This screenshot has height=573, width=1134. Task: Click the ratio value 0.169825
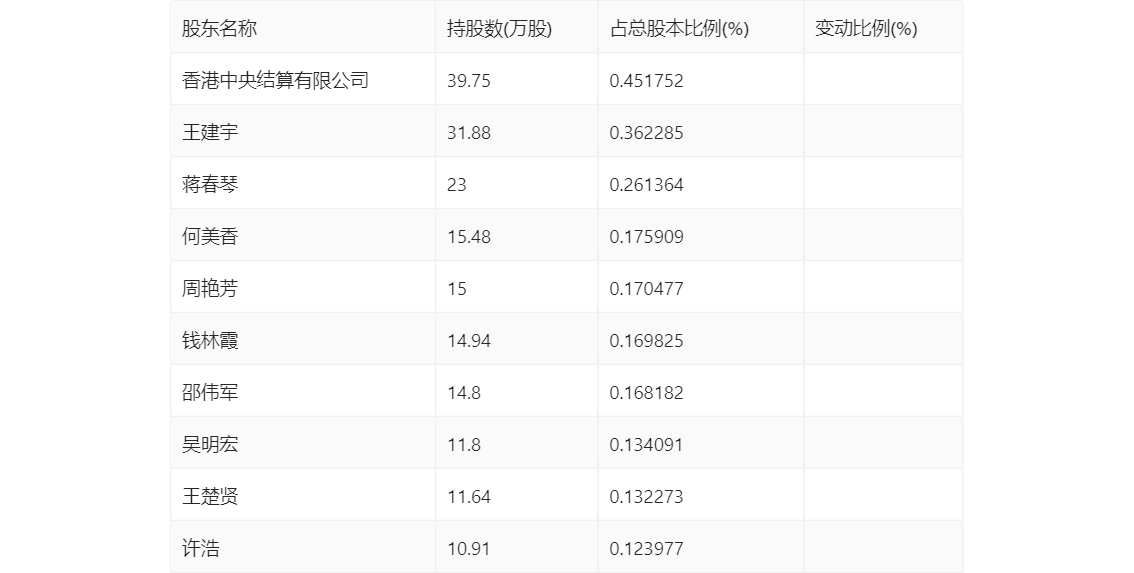(x=647, y=341)
